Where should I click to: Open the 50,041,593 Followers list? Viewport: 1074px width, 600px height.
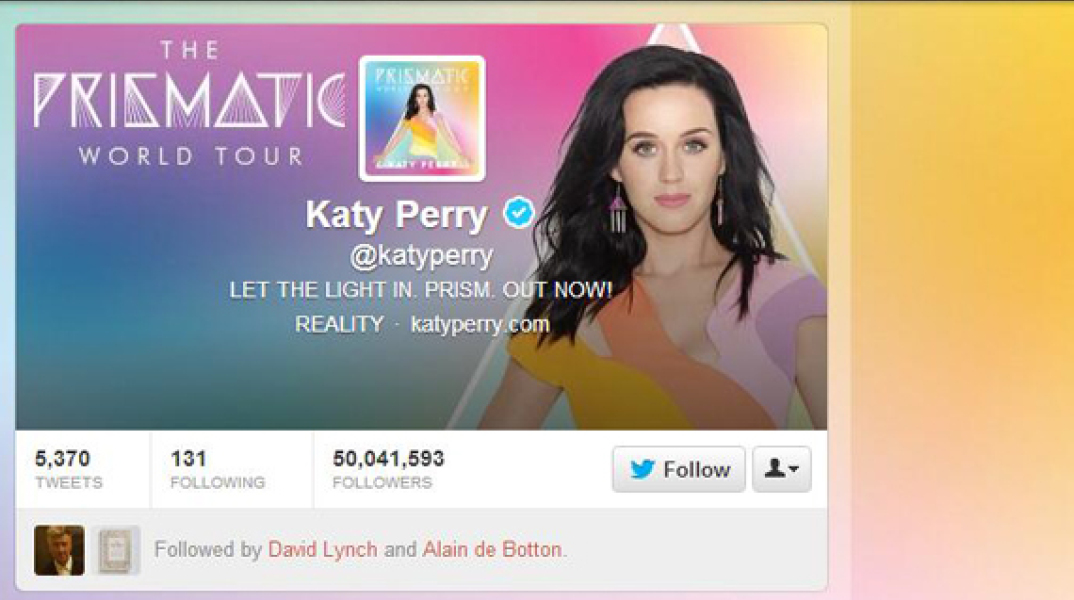pos(388,469)
